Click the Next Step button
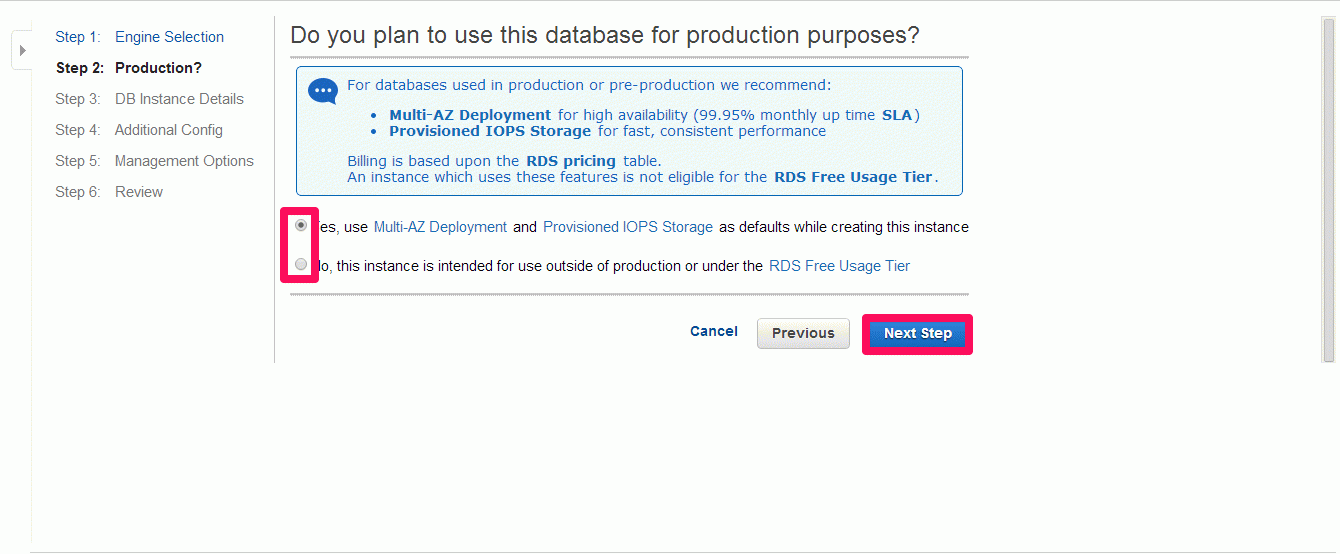The height and width of the screenshot is (554, 1340). 917,334
